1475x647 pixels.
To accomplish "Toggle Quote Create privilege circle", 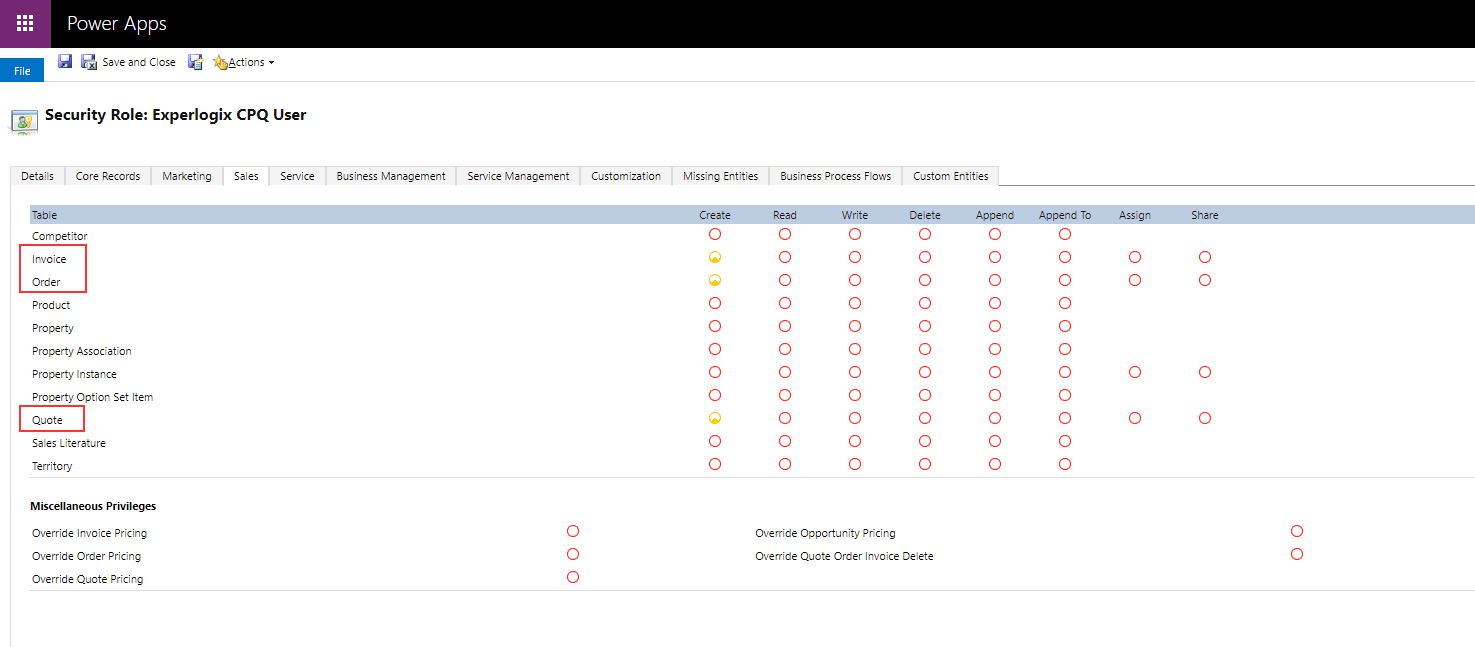I will pyautogui.click(x=715, y=418).
